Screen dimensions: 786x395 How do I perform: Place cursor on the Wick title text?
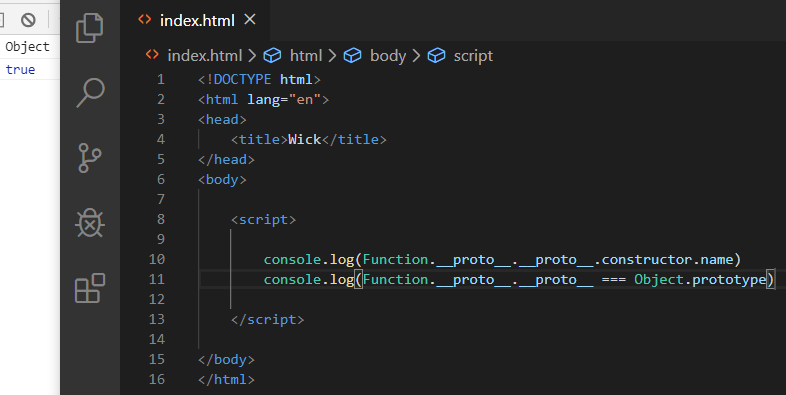(304, 139)
